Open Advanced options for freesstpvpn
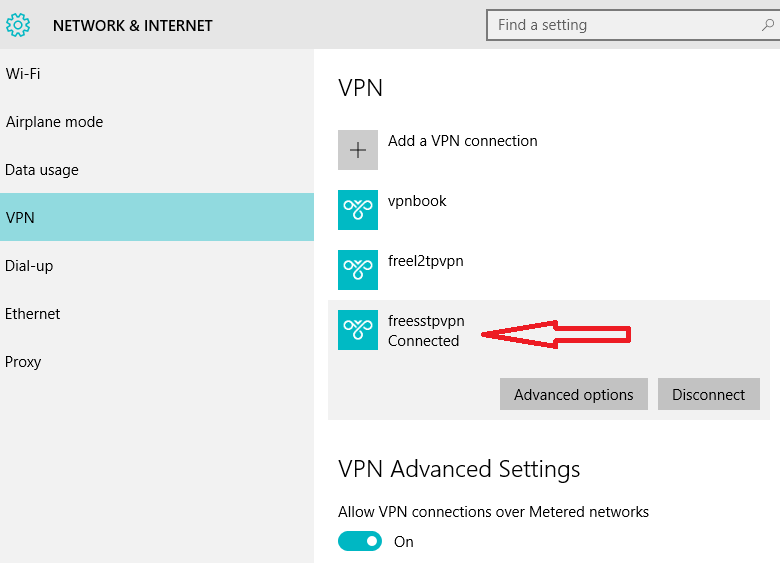 pyautogui.click(x=573, y=394)
